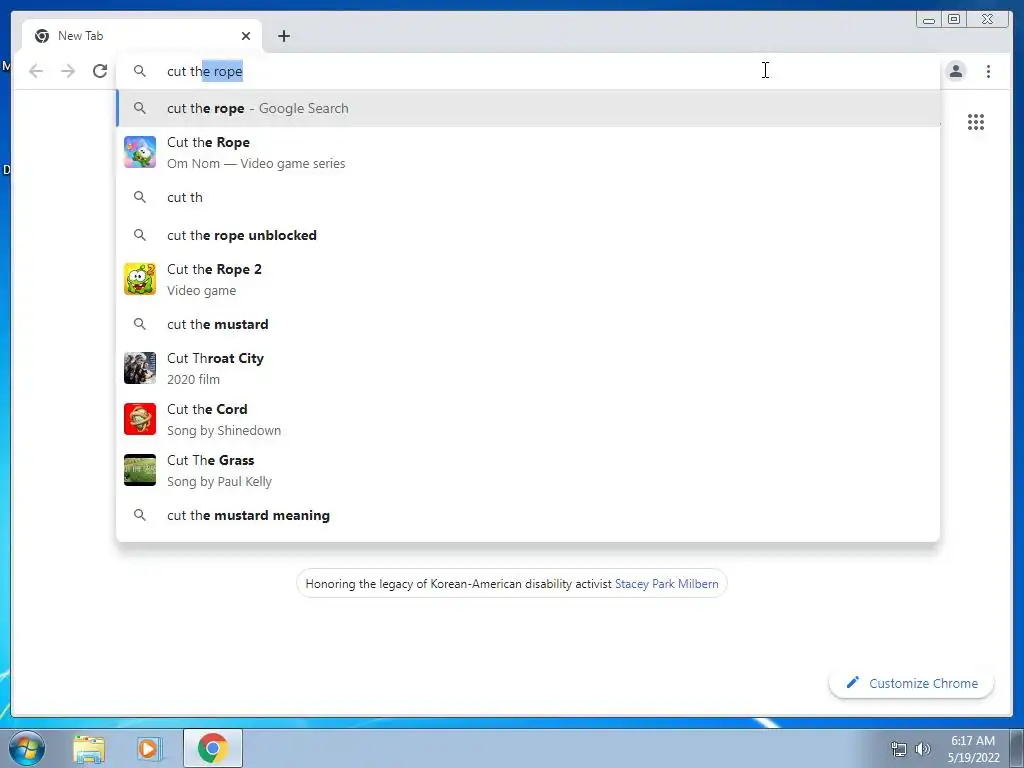Viewport: 1024px width, 768px height.
Task: Open the network status tray icon
Action: click(899, 749)
